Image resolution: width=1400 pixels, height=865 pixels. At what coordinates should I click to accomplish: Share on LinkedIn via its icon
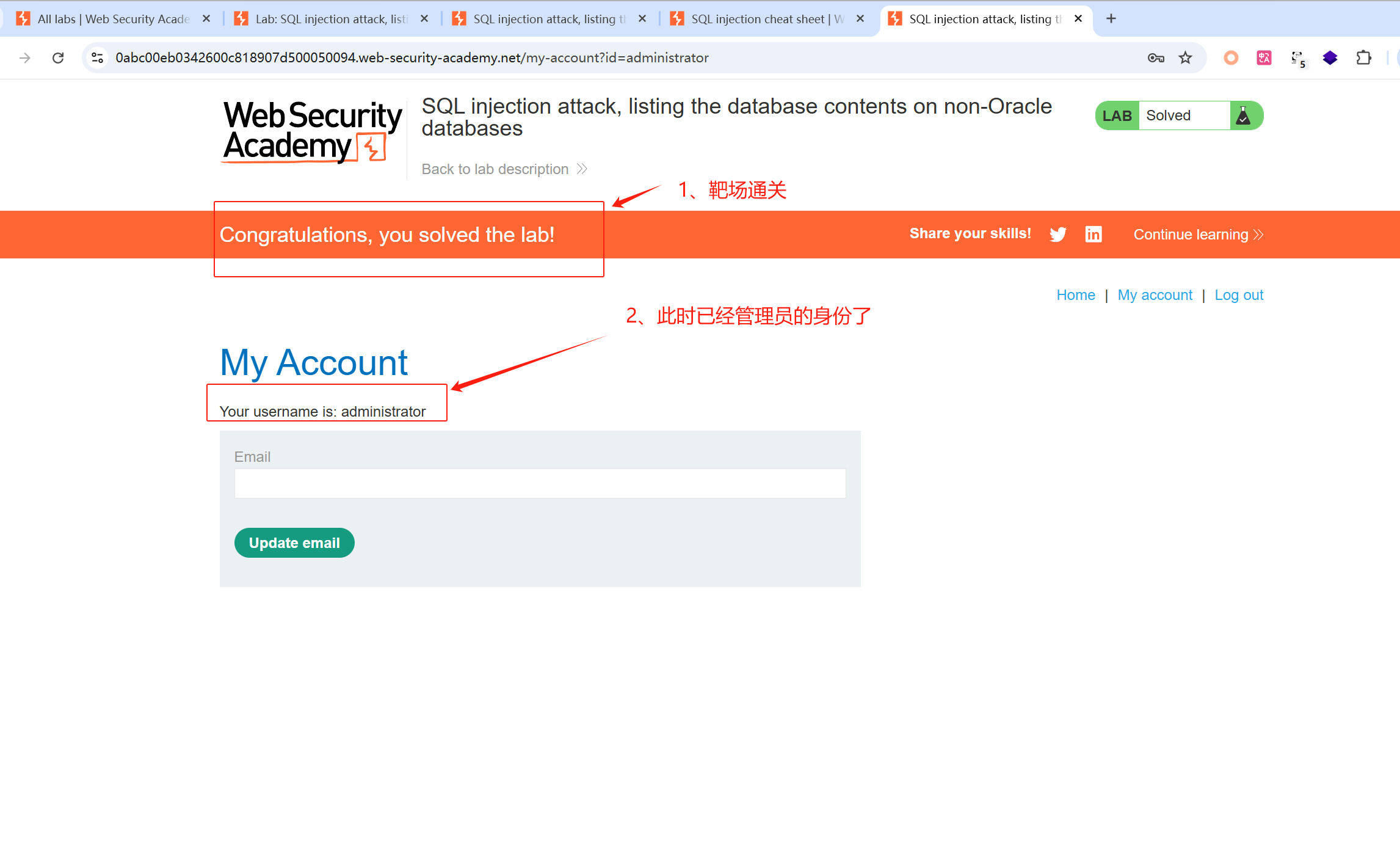[x=1094, y=234]
